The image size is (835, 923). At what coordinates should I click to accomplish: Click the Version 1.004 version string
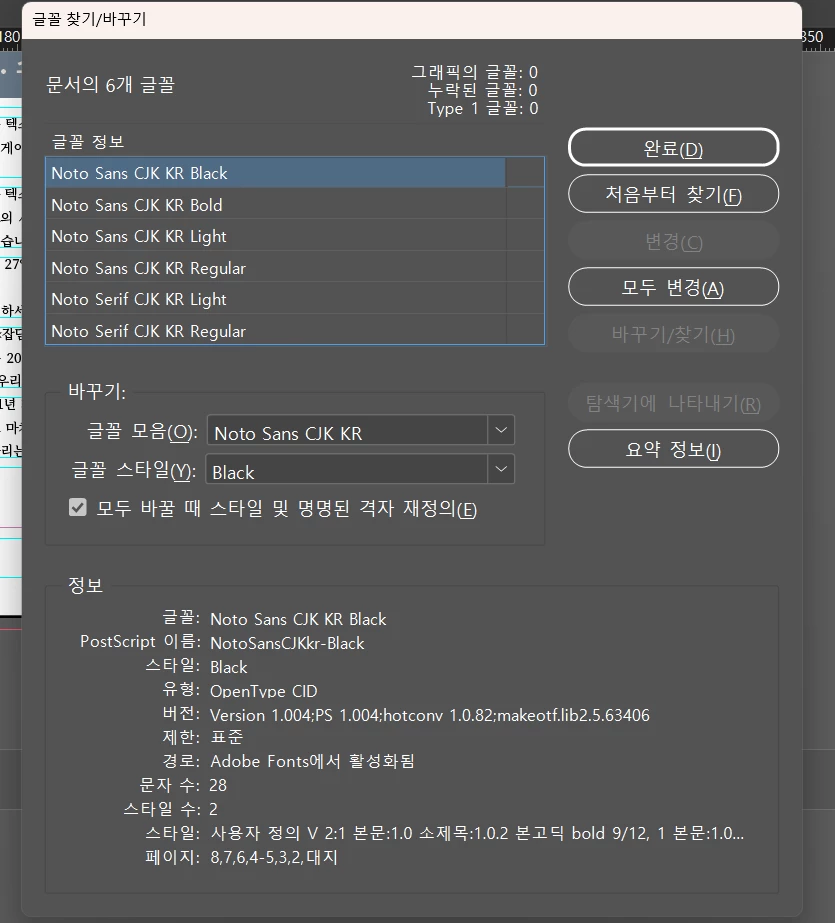point(430,715)
